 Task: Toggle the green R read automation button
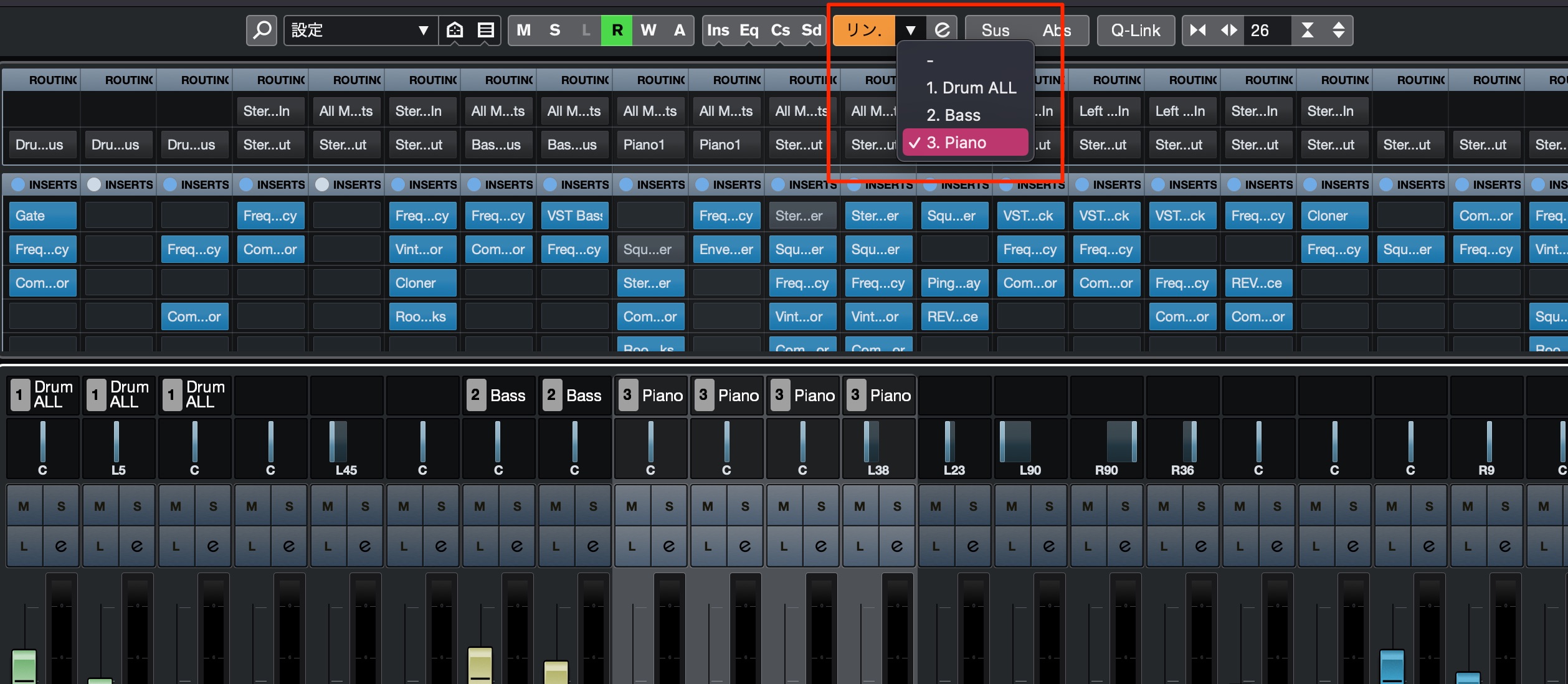tap(617, 30)
